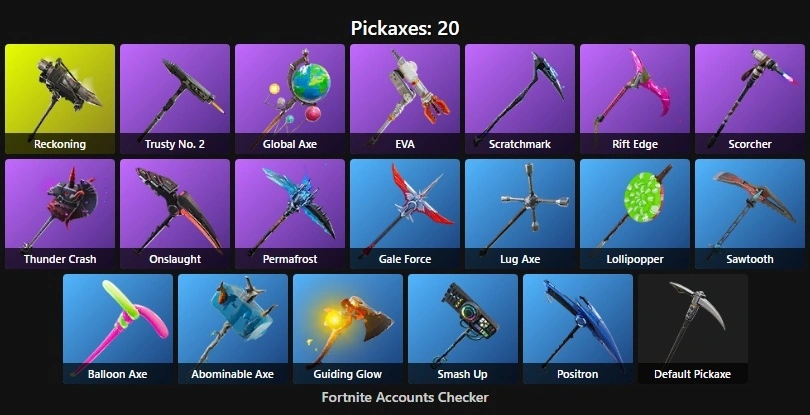Click the Default Pickaxe tile
Screen dimensions: 810x415
(x=692, y=329)
